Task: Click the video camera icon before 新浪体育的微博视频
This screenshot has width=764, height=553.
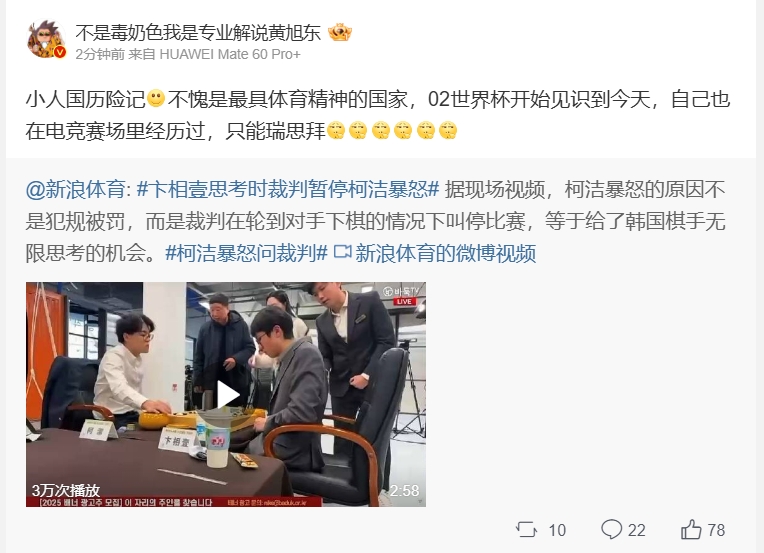Action: click(x=342, y=252)
